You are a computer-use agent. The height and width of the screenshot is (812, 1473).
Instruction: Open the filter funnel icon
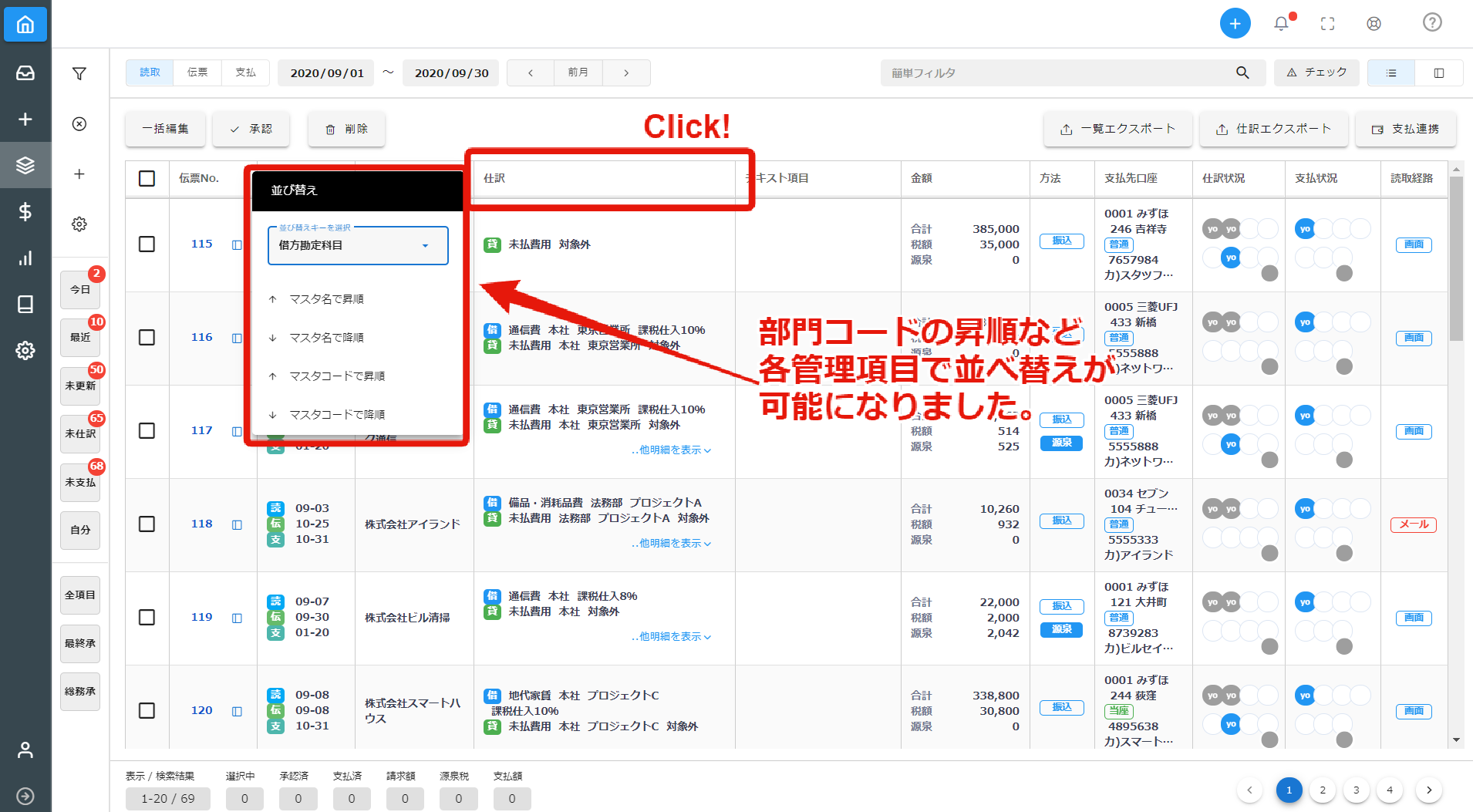pyautogui.click(x=79, y=73)
